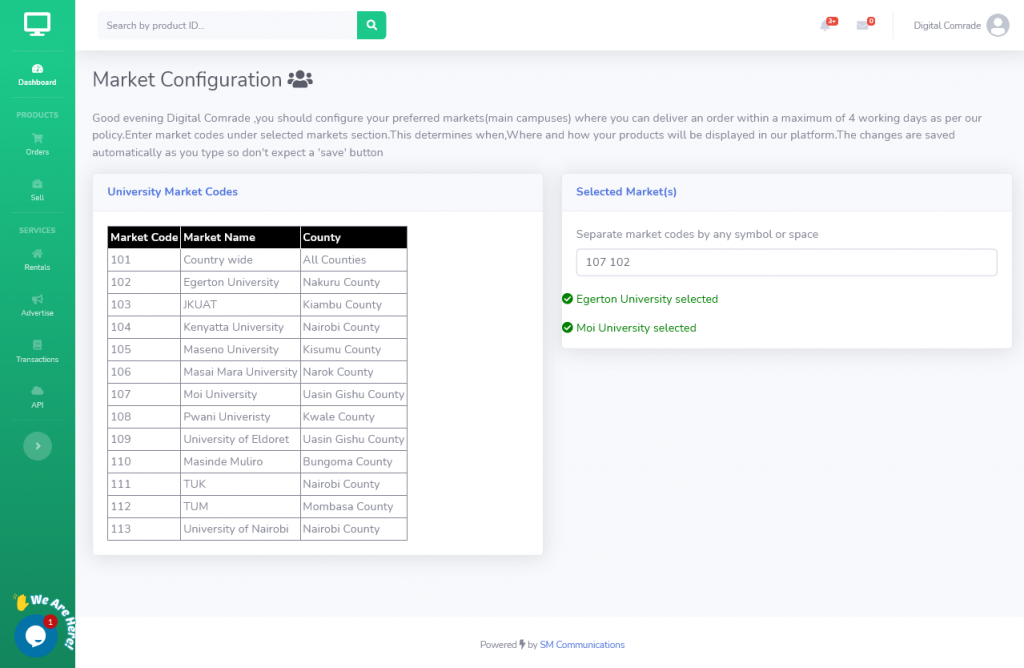
Task: Click the Market Code column header
Action: tap(144, 237)
